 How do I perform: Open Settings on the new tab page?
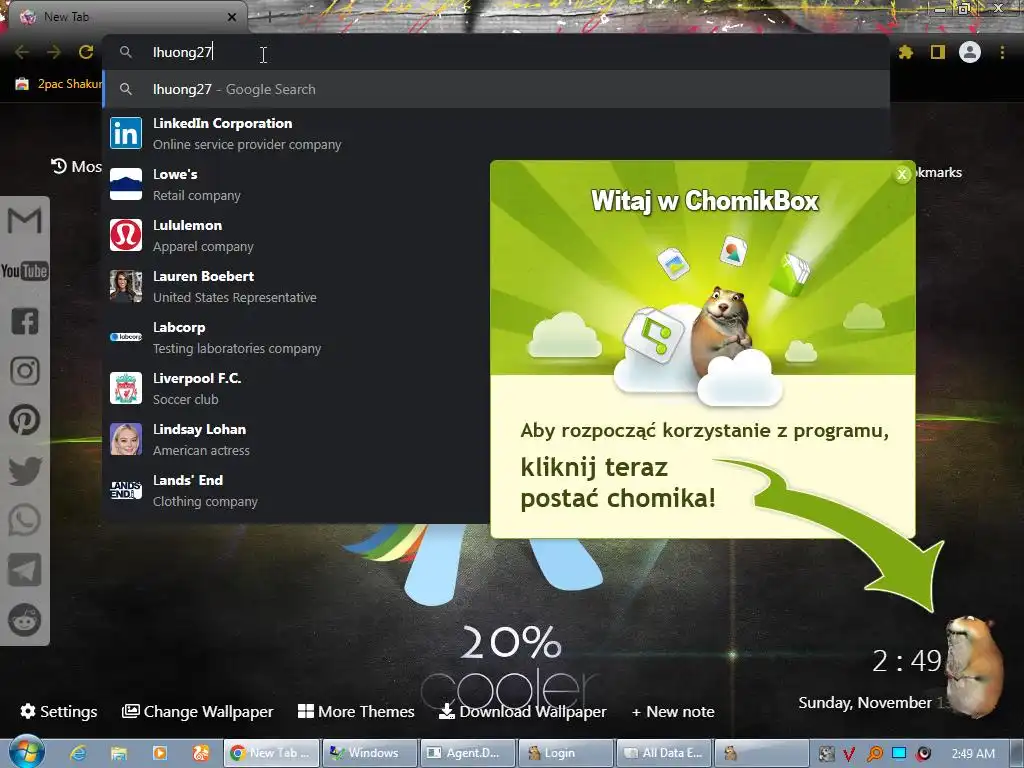pos(59,711)
